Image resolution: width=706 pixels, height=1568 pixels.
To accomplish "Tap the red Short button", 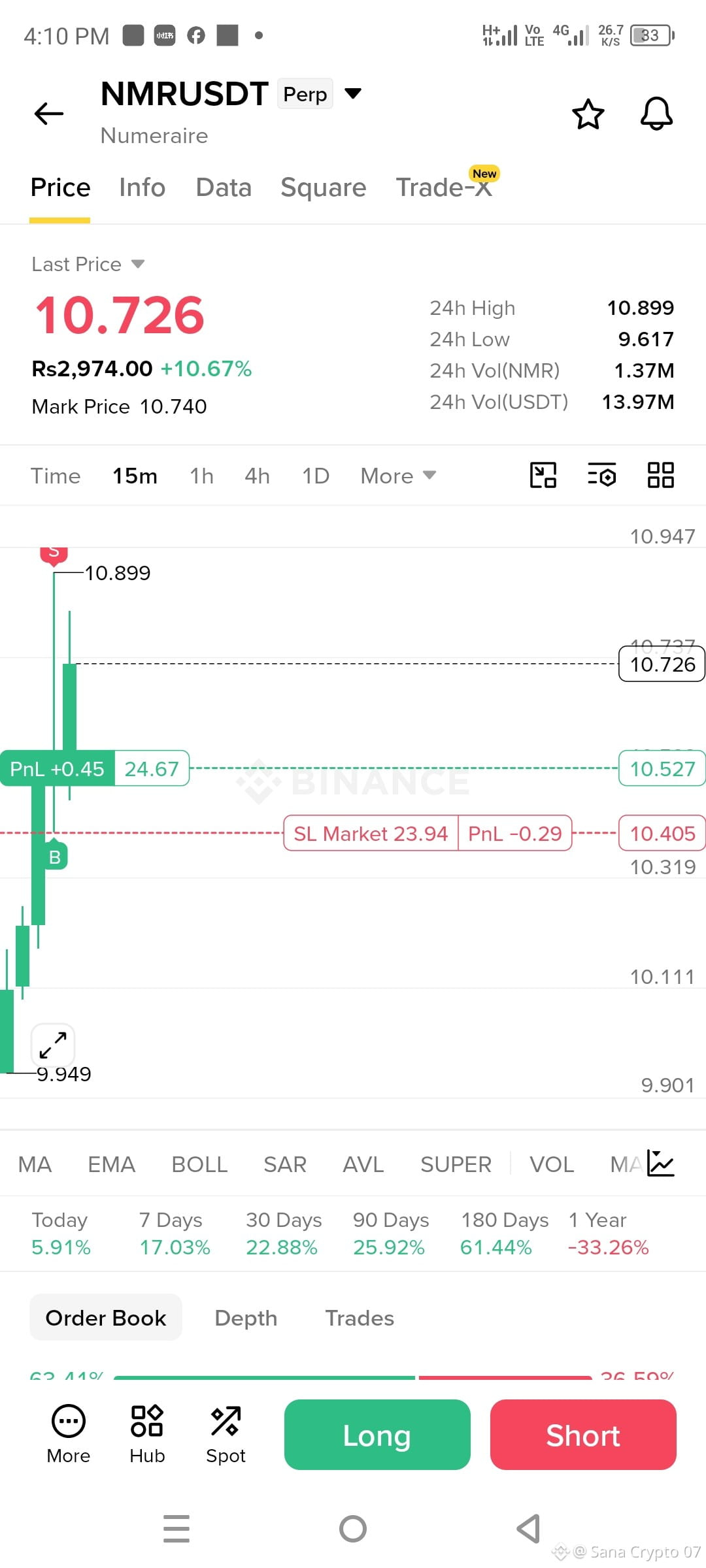I will point(583,1435).
